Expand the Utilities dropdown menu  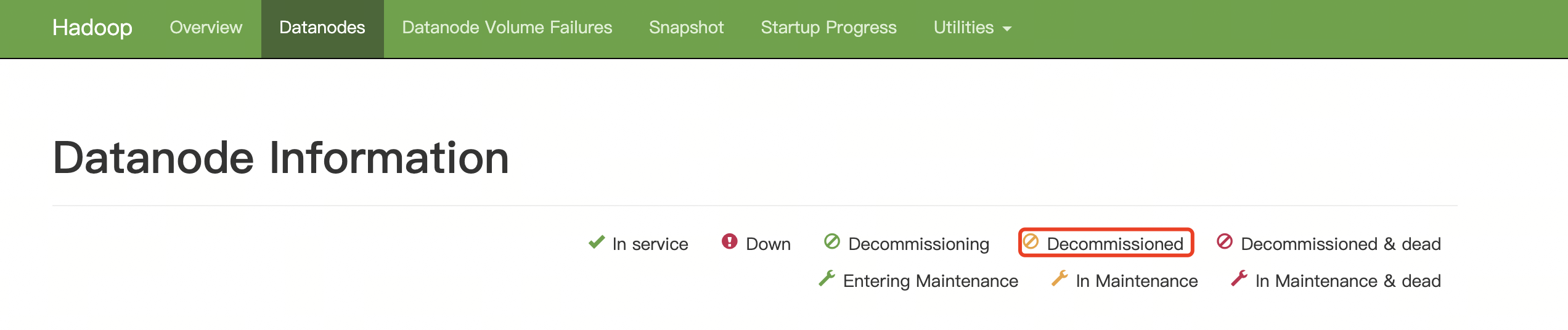click(x=972, y=28)
